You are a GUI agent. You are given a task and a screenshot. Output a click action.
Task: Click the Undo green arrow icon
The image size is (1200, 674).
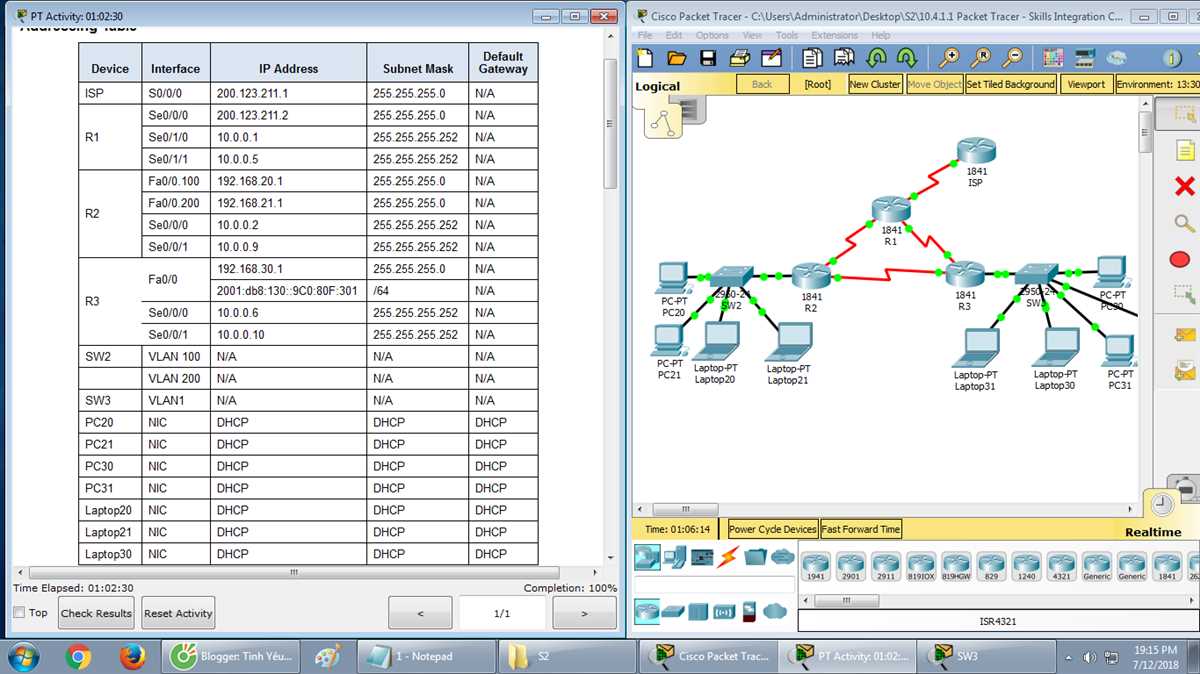click(x=877, y=58)
